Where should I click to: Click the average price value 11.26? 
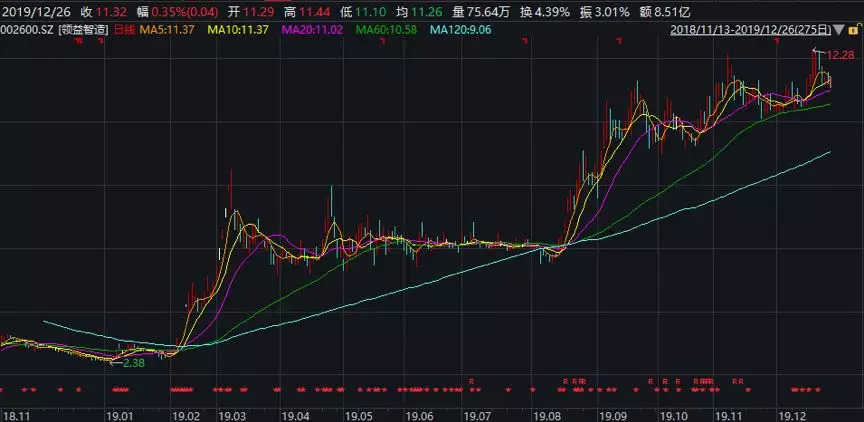(426, 11)
